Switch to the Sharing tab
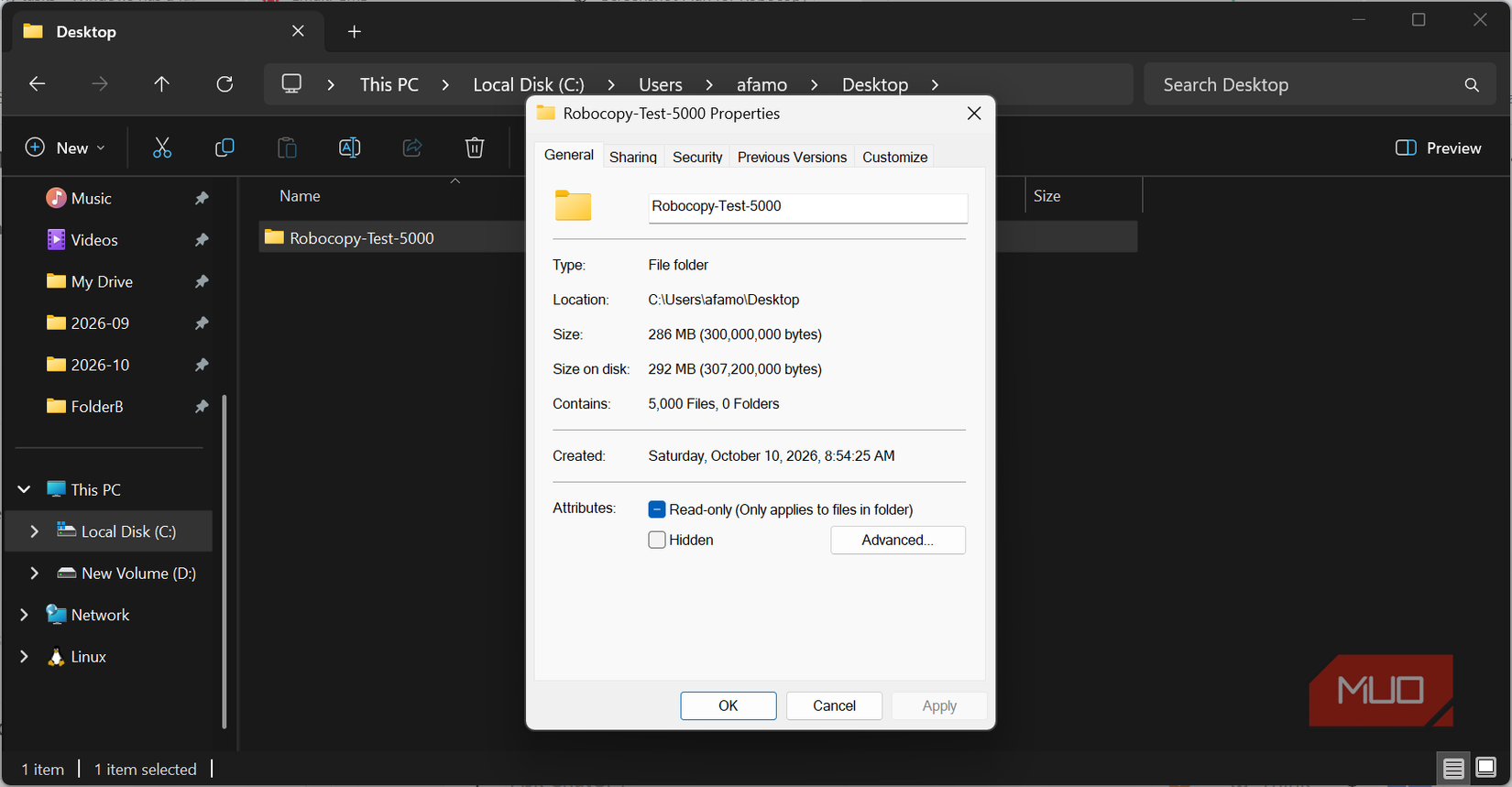This screenshot has height=787, width=1512. 633,157
